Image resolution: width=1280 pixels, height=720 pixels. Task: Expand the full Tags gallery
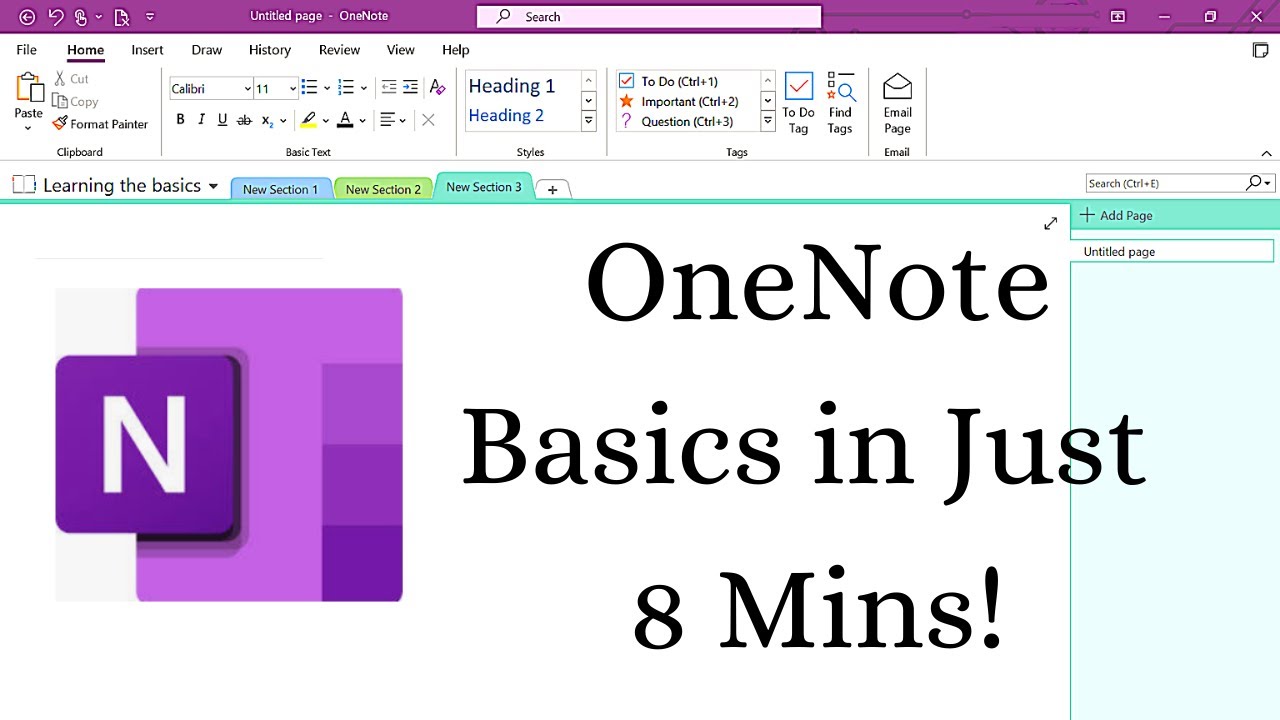point(768,121)
